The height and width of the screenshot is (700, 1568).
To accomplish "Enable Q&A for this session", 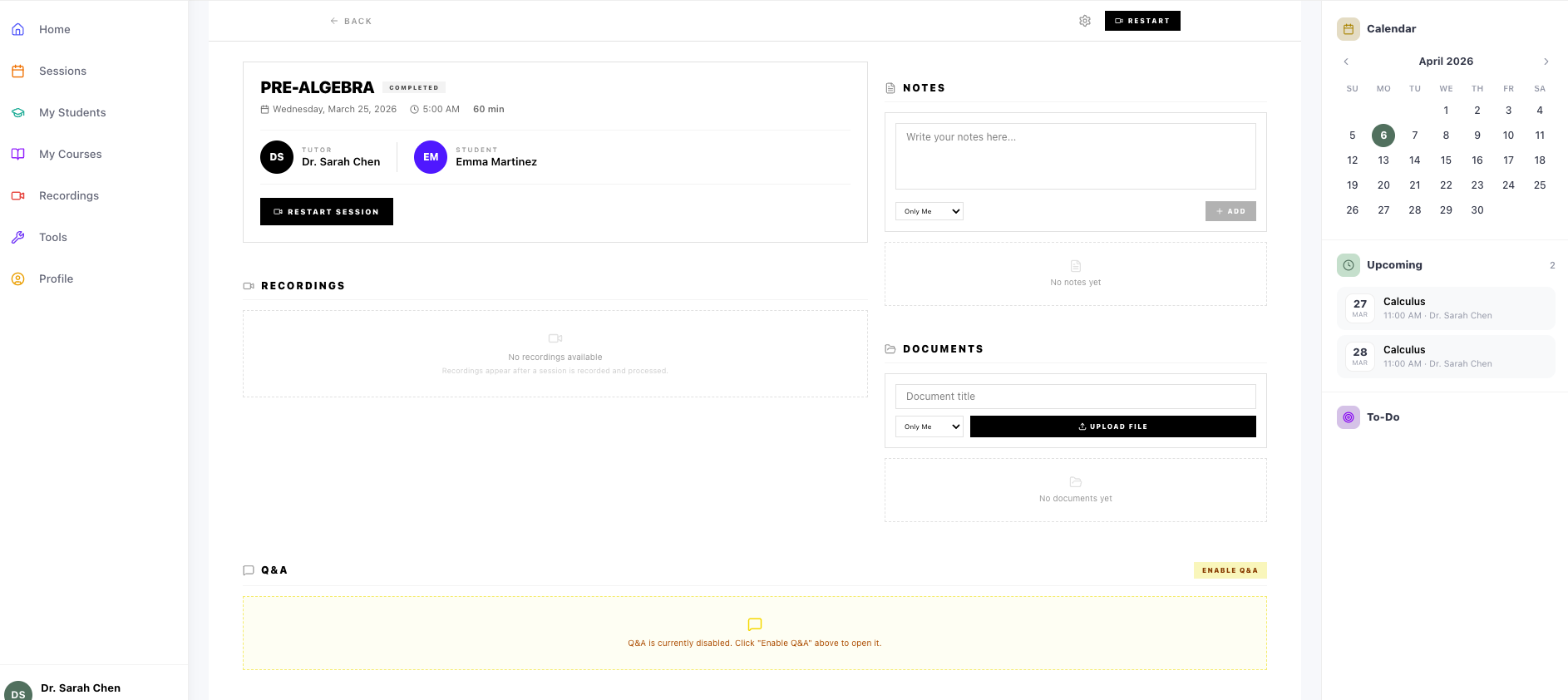I will (1230, 570).
